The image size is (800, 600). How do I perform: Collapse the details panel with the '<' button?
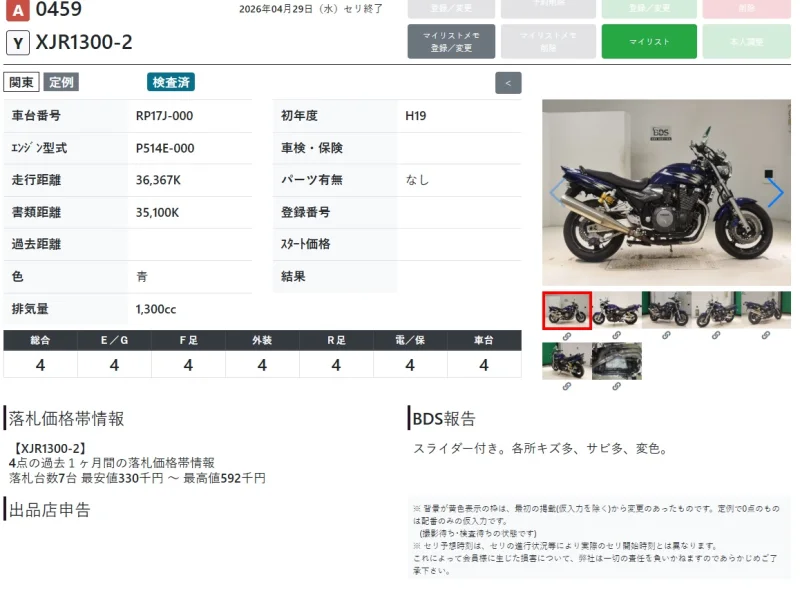tap(508, 83)
